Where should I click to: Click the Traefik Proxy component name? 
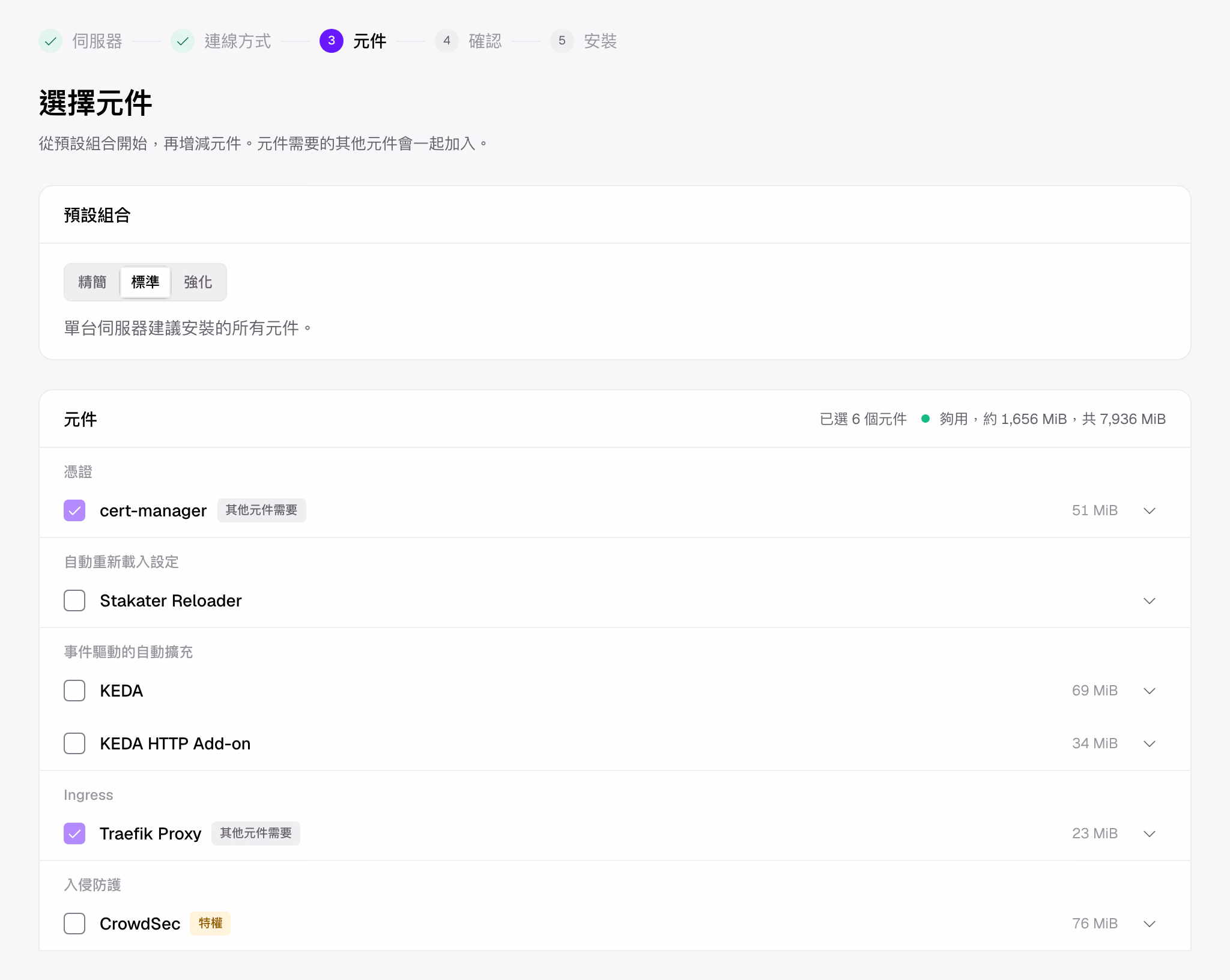tap(150, 833)
